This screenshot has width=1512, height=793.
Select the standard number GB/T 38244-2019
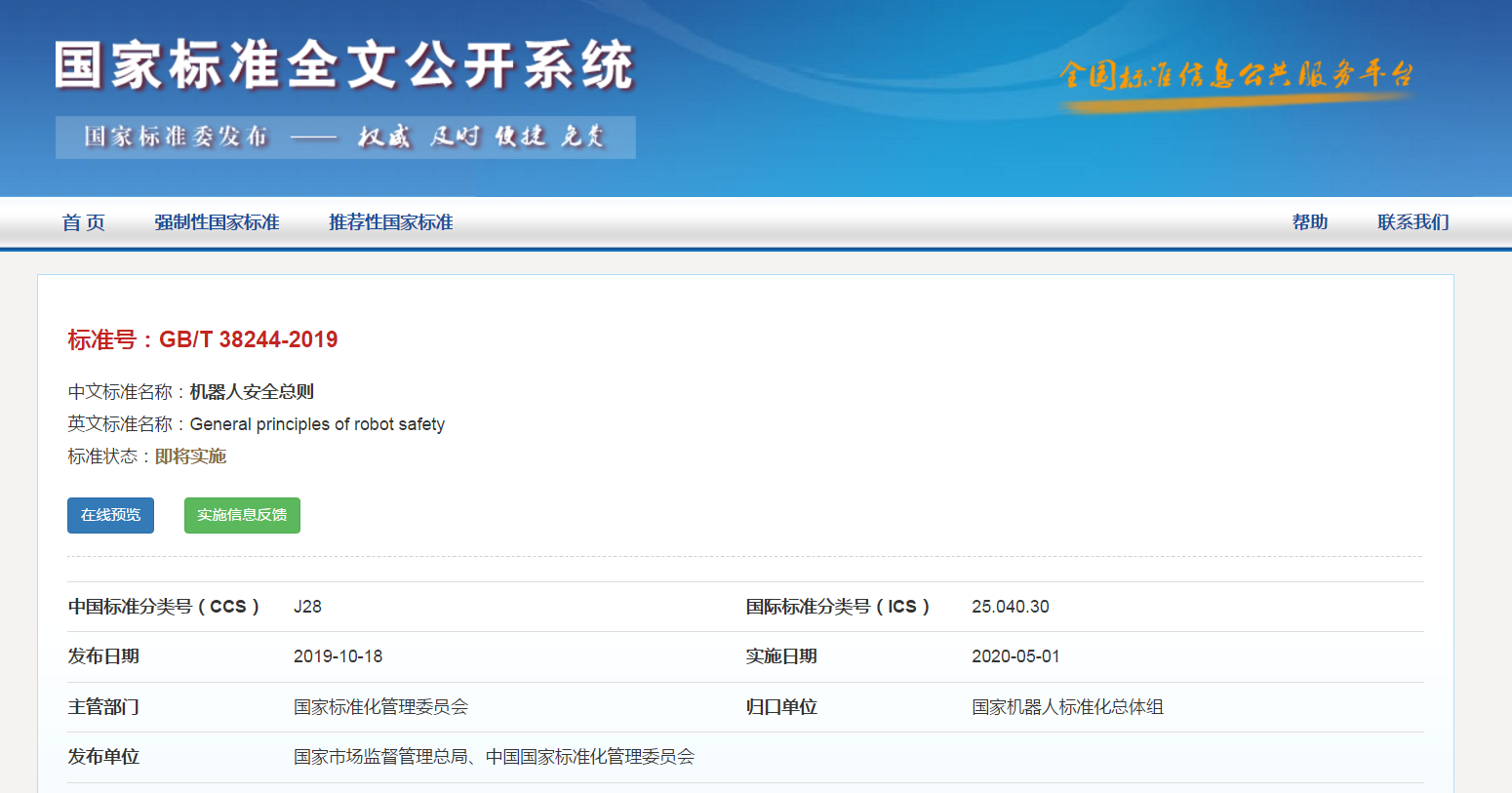(249, 339)
